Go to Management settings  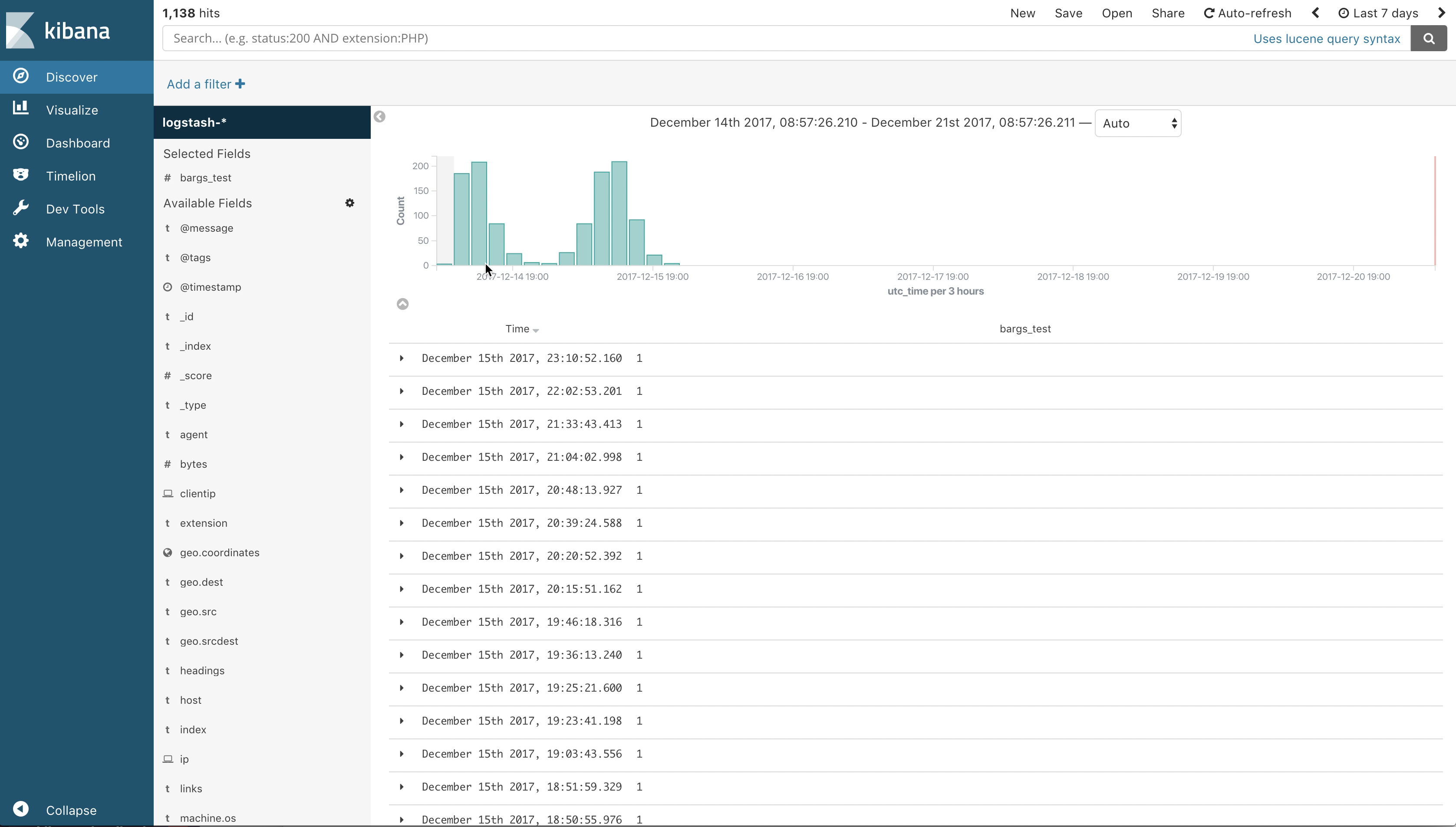coord(83,241)
